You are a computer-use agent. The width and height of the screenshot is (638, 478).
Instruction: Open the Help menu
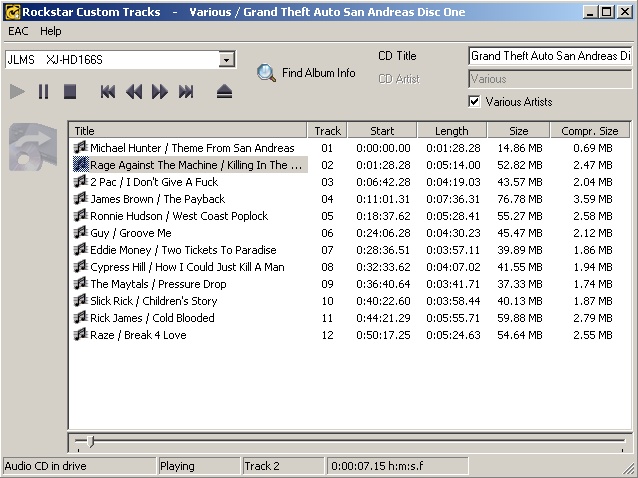[x=50, y=31]
